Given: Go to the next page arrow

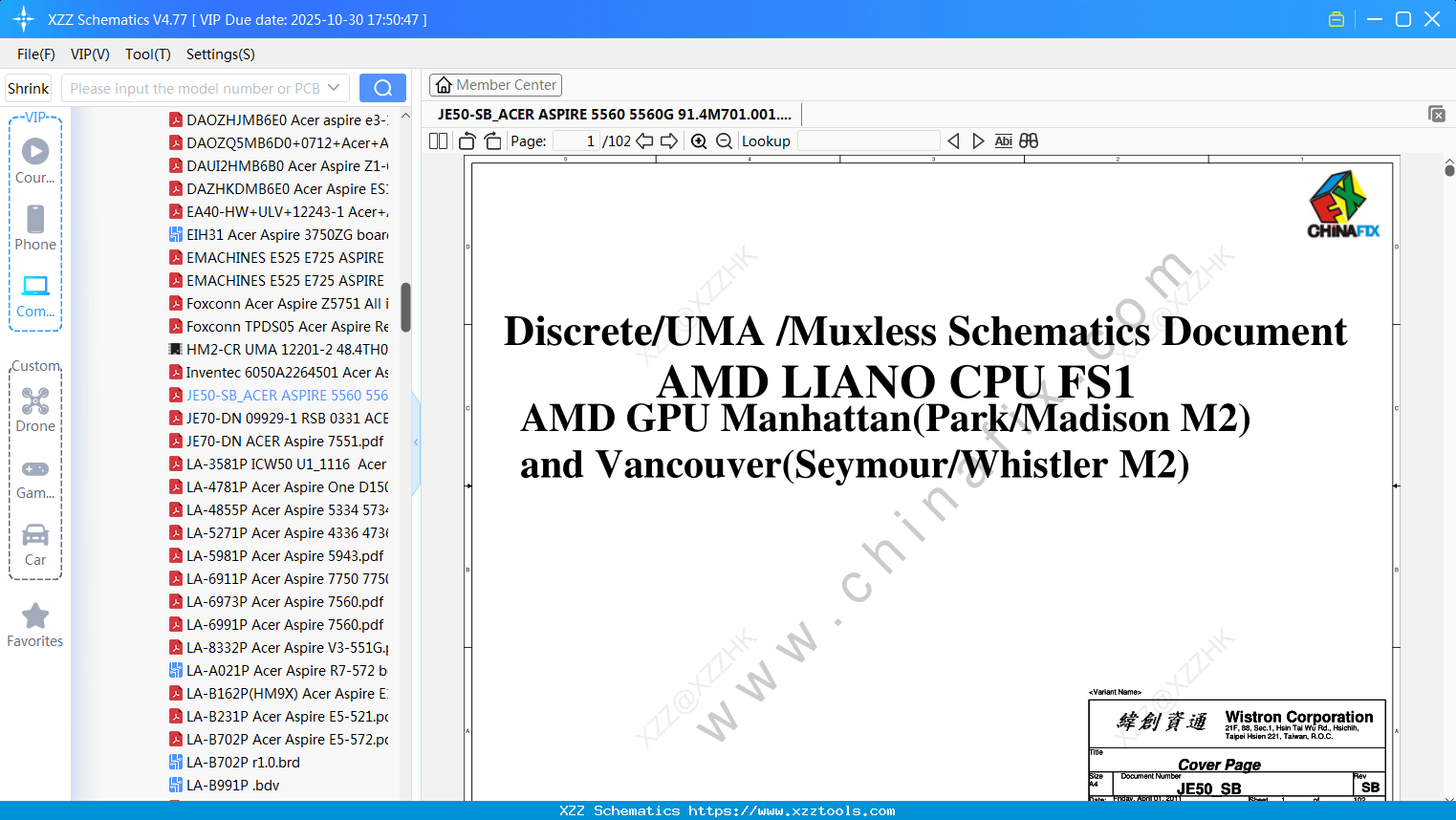Looking at the screenshot, I should [669, 141].
